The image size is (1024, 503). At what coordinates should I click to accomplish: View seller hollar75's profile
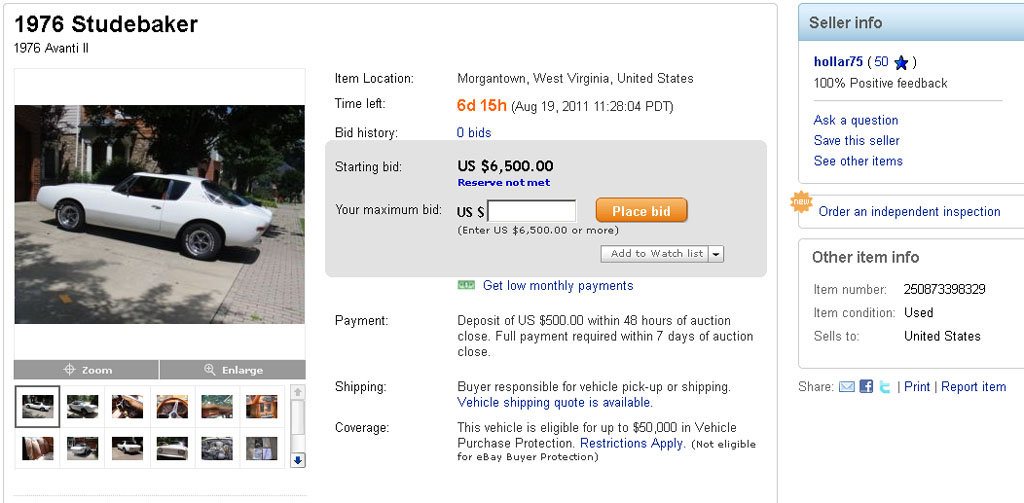pos(839,62)
